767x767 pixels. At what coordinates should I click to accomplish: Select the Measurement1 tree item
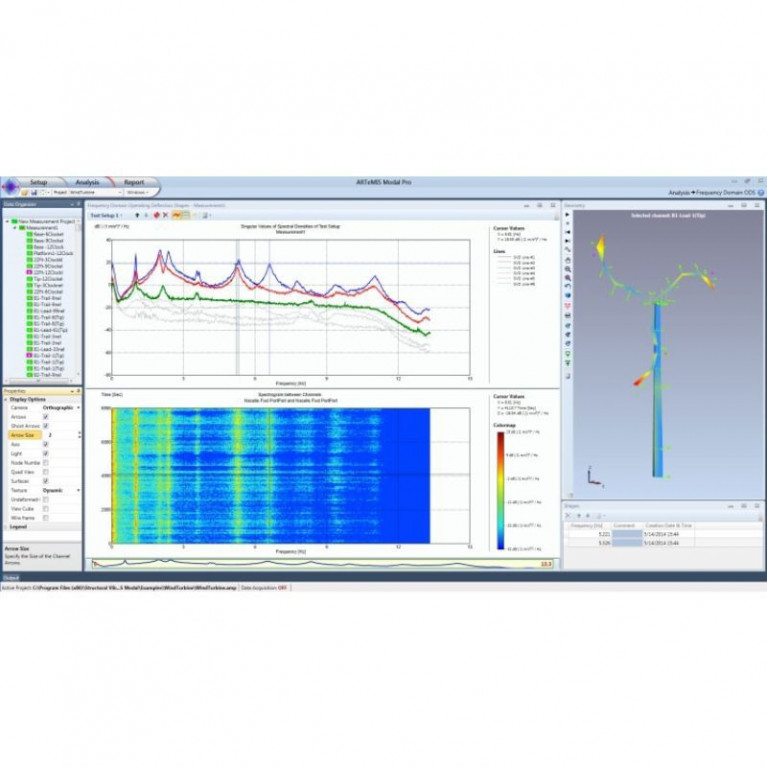39,228
